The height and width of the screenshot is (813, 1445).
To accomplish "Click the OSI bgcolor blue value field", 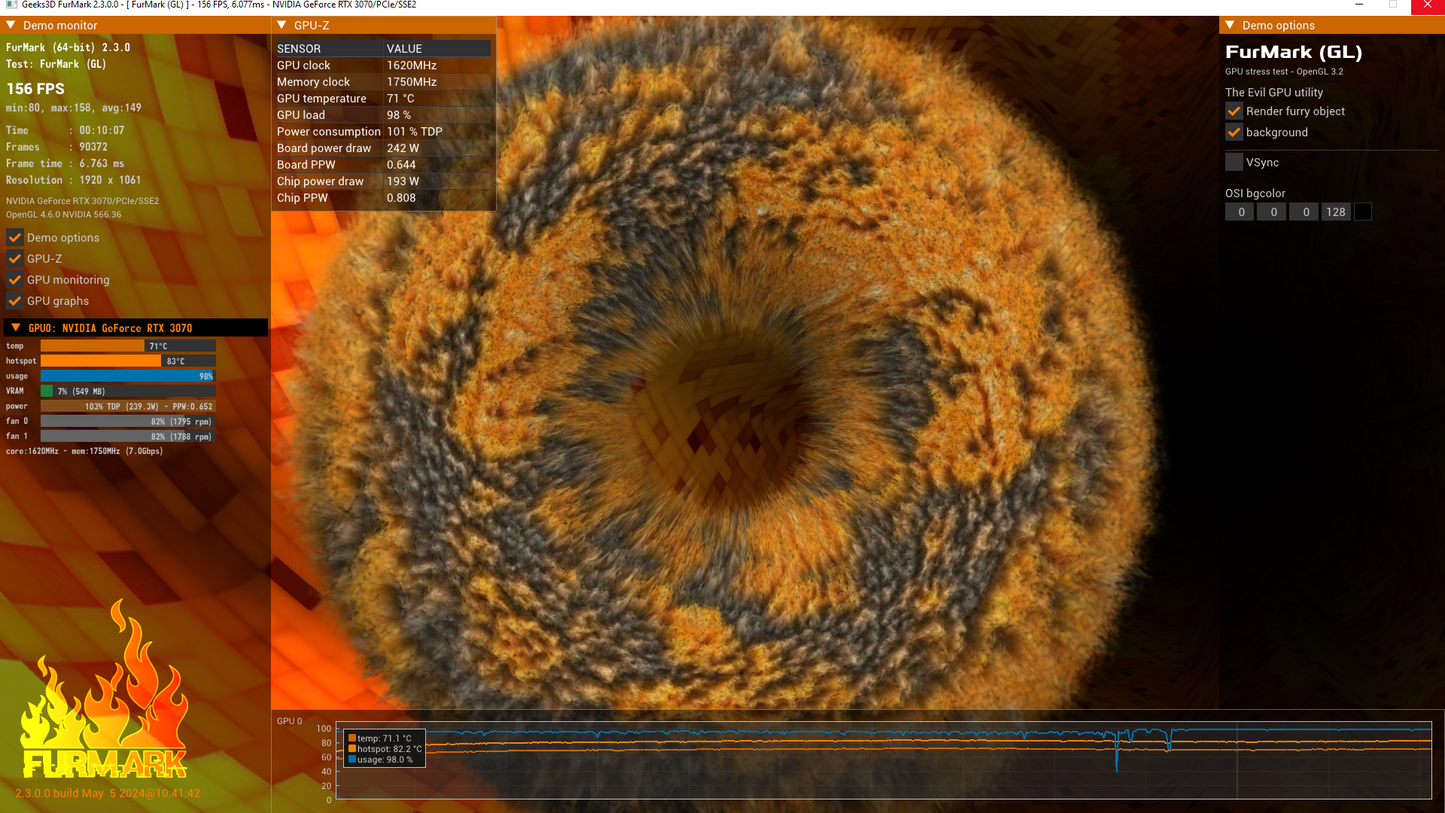I will [1304, 212].
